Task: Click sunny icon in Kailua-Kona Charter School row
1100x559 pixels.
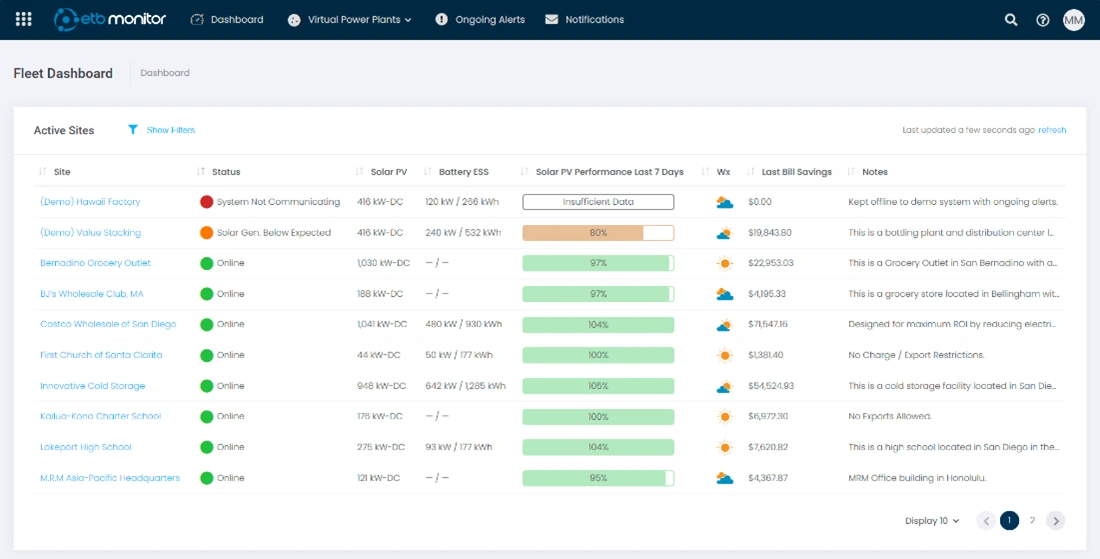Action: pyautogui.click(x=725, y=417)
